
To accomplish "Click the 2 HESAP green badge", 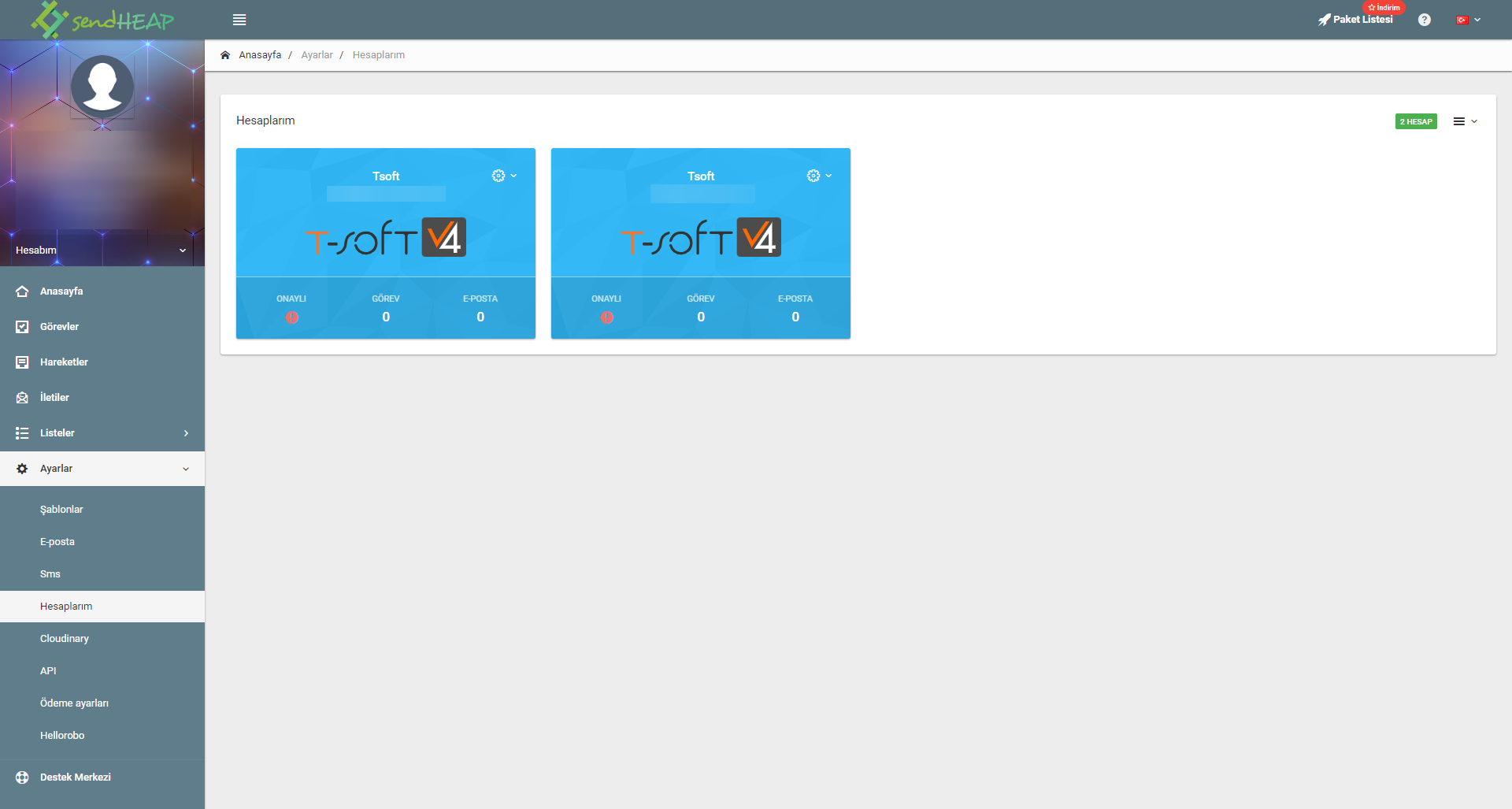I will pos(1416,121).
